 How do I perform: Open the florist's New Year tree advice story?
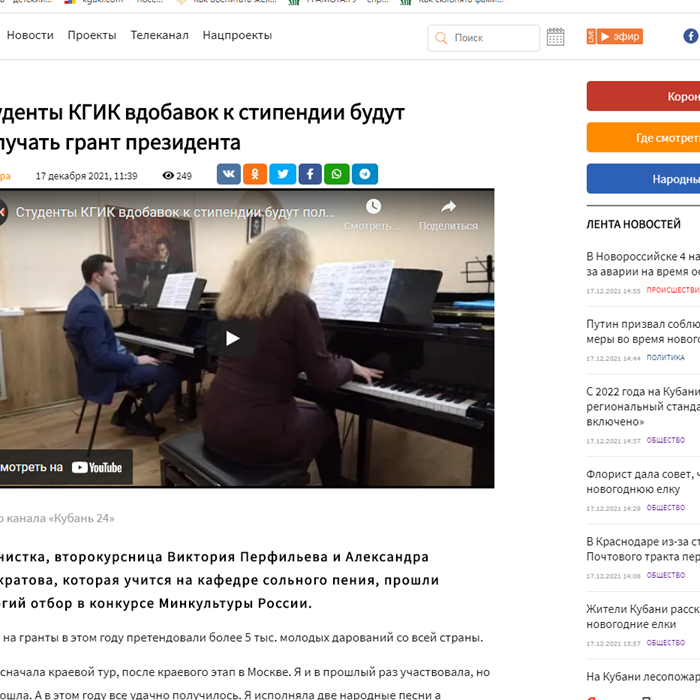pos(643,482)
